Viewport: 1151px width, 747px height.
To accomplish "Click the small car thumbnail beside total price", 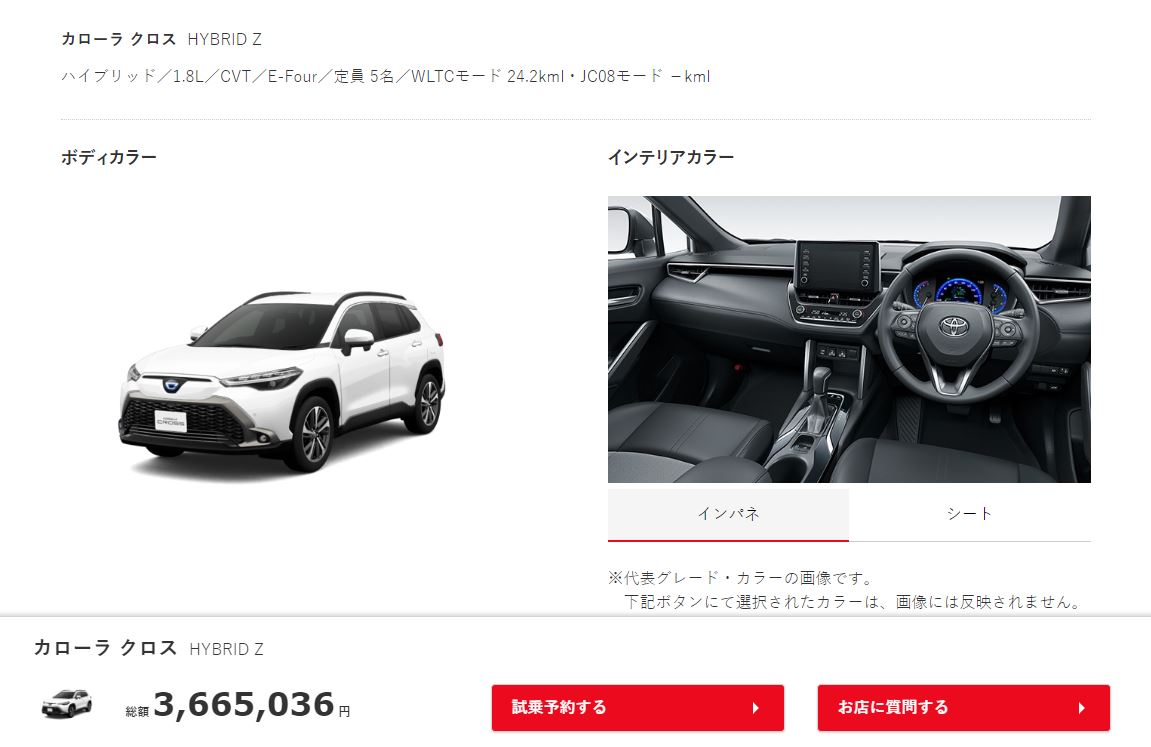I will pyautogui.click(x=67, y=704).
